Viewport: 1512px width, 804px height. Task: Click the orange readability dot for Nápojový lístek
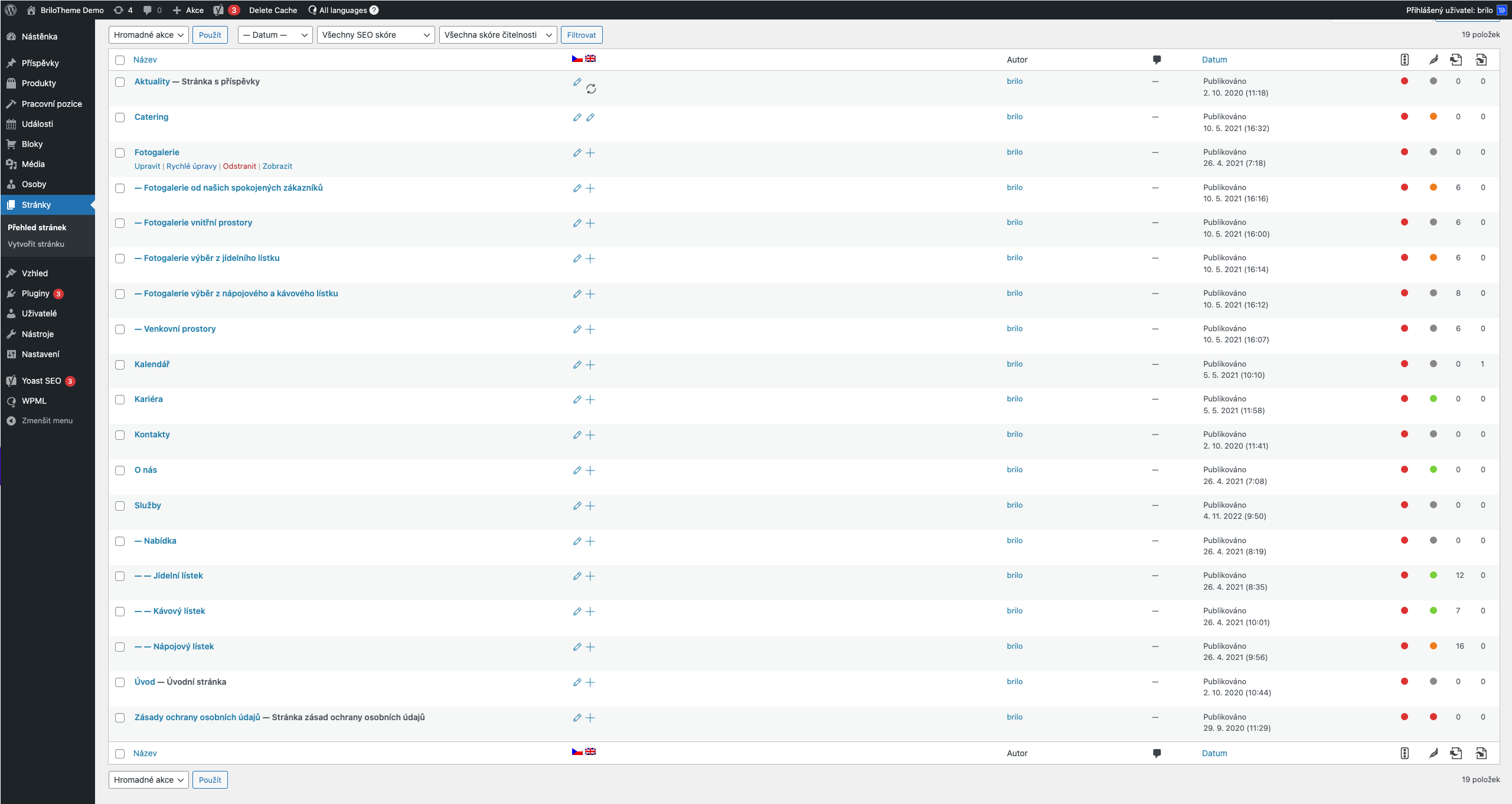point(1433,646)
